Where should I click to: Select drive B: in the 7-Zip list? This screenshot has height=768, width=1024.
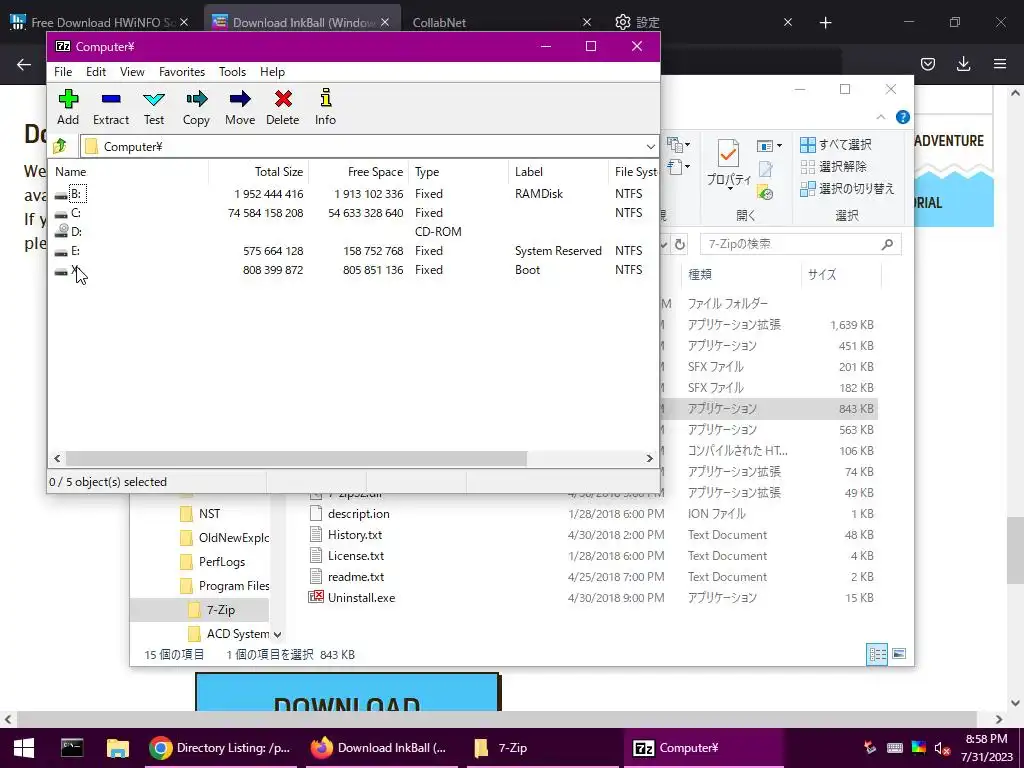(x=76, y=194)
